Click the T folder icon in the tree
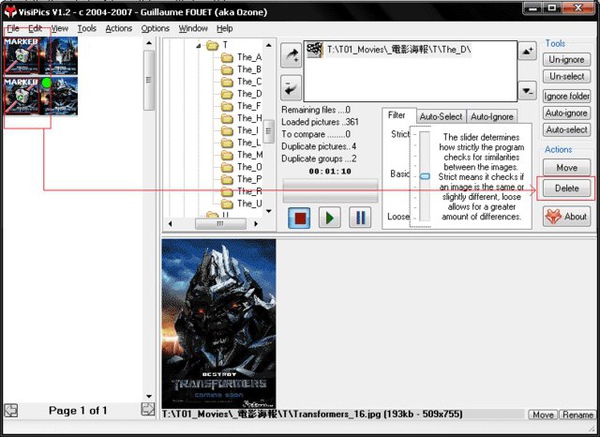This screenshot has width=600, height=437. coord(212,46)
